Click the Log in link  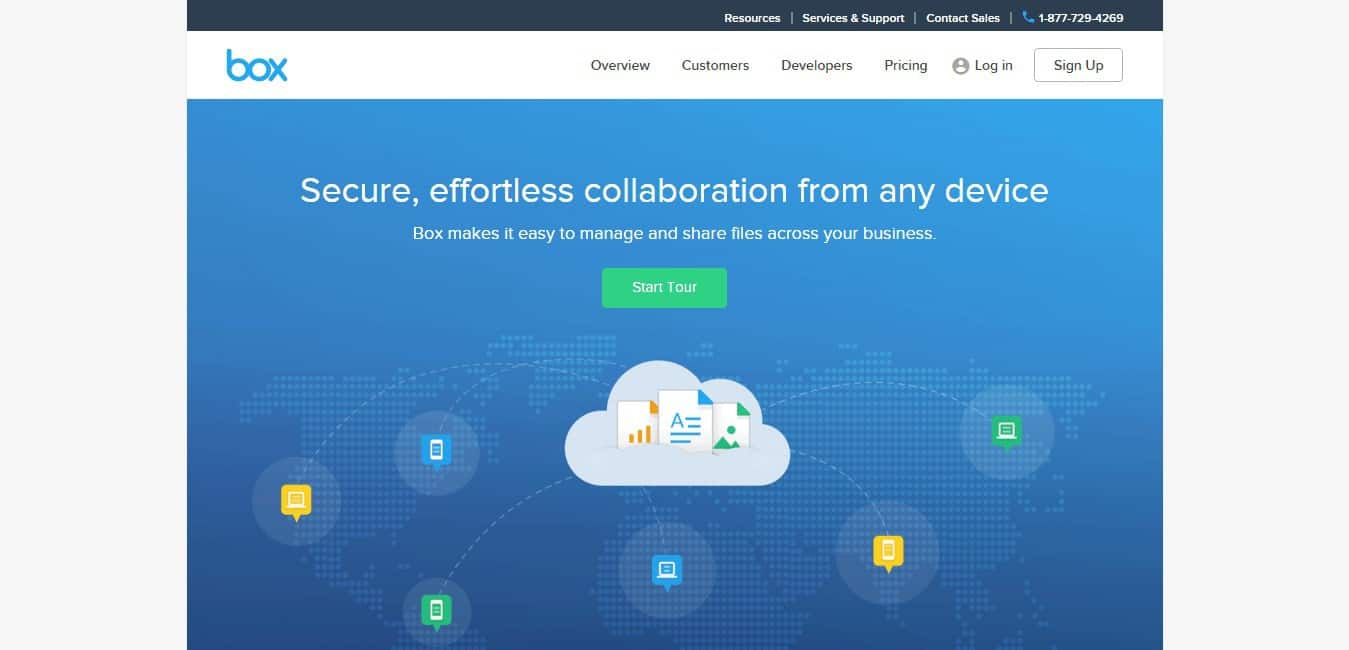993,65
